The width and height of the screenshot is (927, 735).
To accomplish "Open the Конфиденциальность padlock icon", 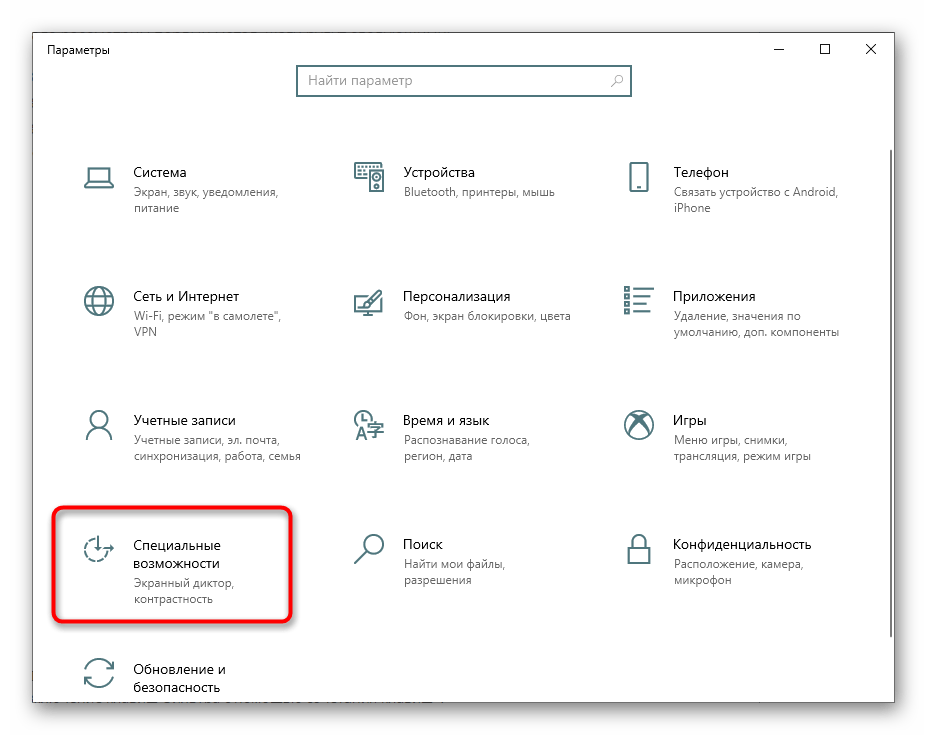I will 638,549.
